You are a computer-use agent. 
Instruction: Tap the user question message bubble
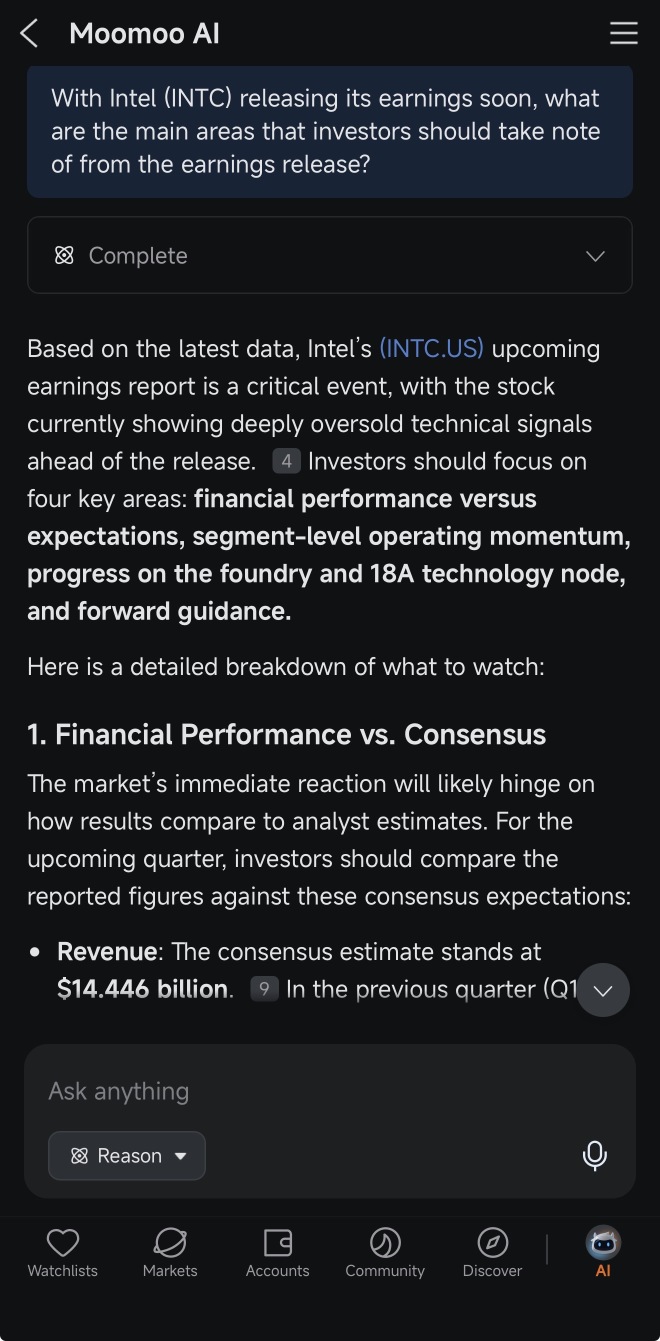pos(330,131)
